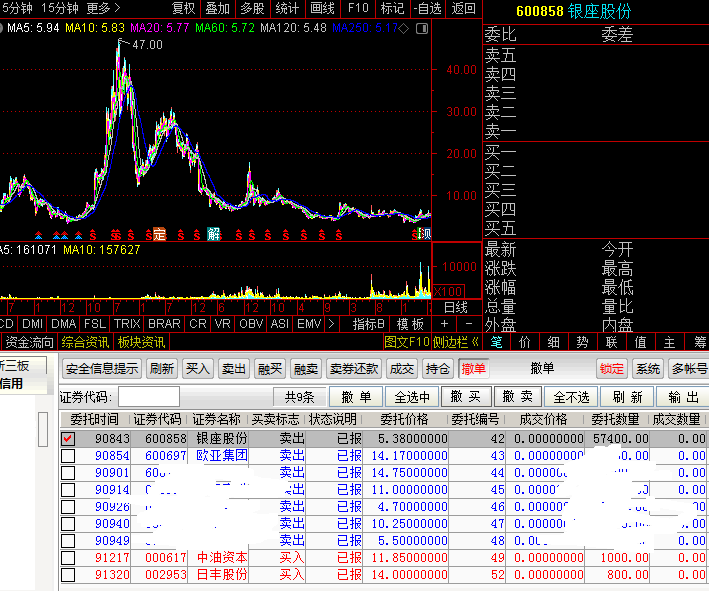
Task: Show more indicators with the right arrow
Action: point(331,324)
